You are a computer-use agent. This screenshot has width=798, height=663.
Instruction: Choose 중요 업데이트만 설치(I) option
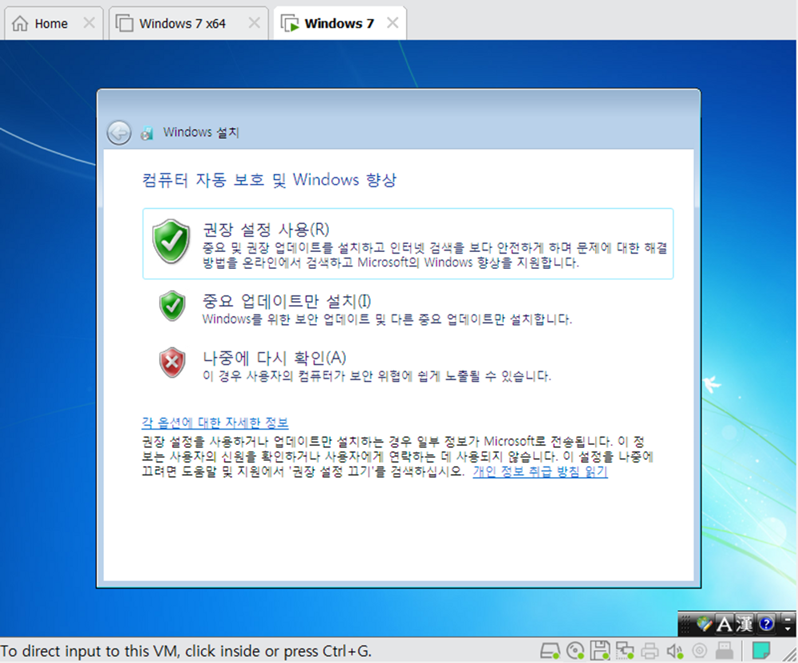[x=408, y=307]
